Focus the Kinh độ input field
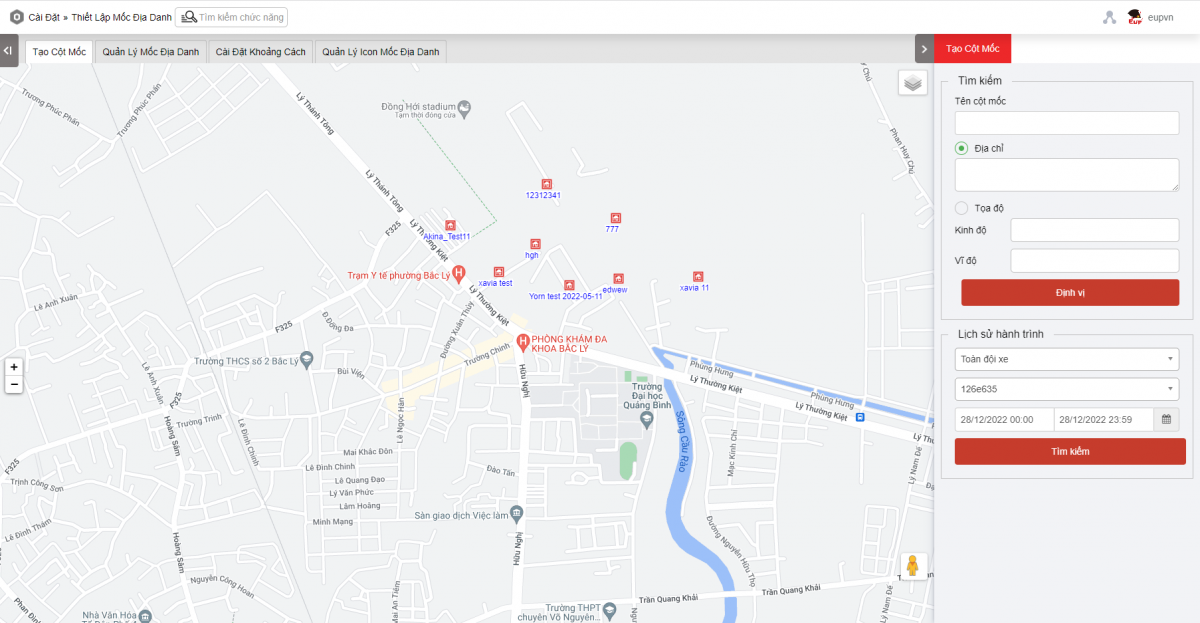Image resolution: width=1200 pixels, height=623 pixels. (x=1095, y=230)
